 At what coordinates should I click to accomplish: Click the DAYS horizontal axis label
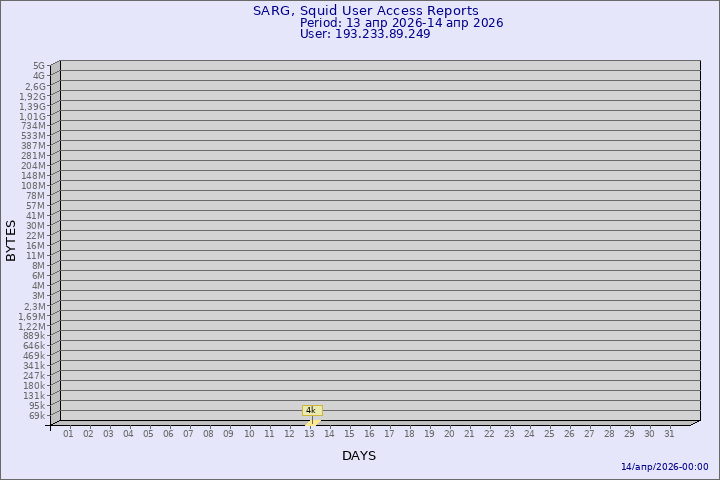click(359, 456)
